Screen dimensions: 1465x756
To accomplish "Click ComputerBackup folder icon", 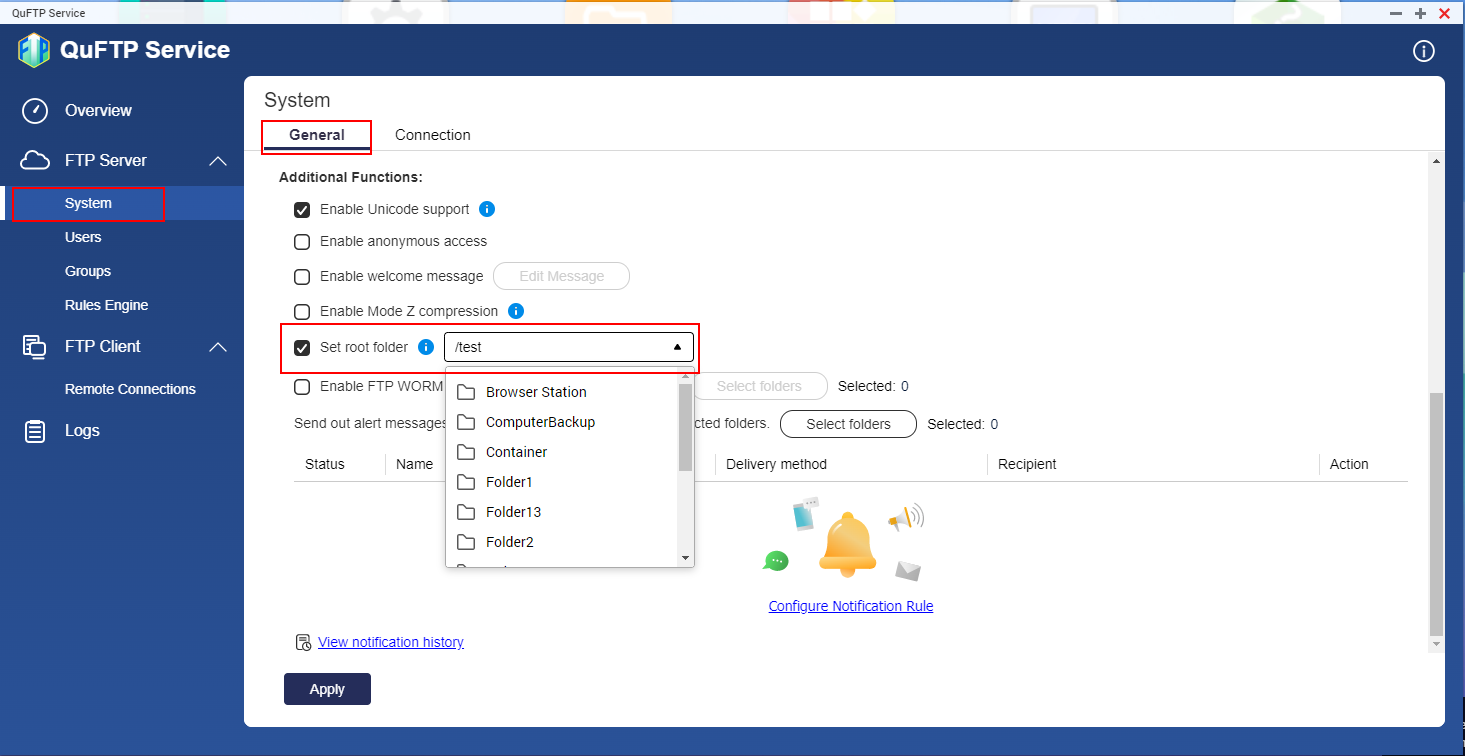I will point(465,422).
